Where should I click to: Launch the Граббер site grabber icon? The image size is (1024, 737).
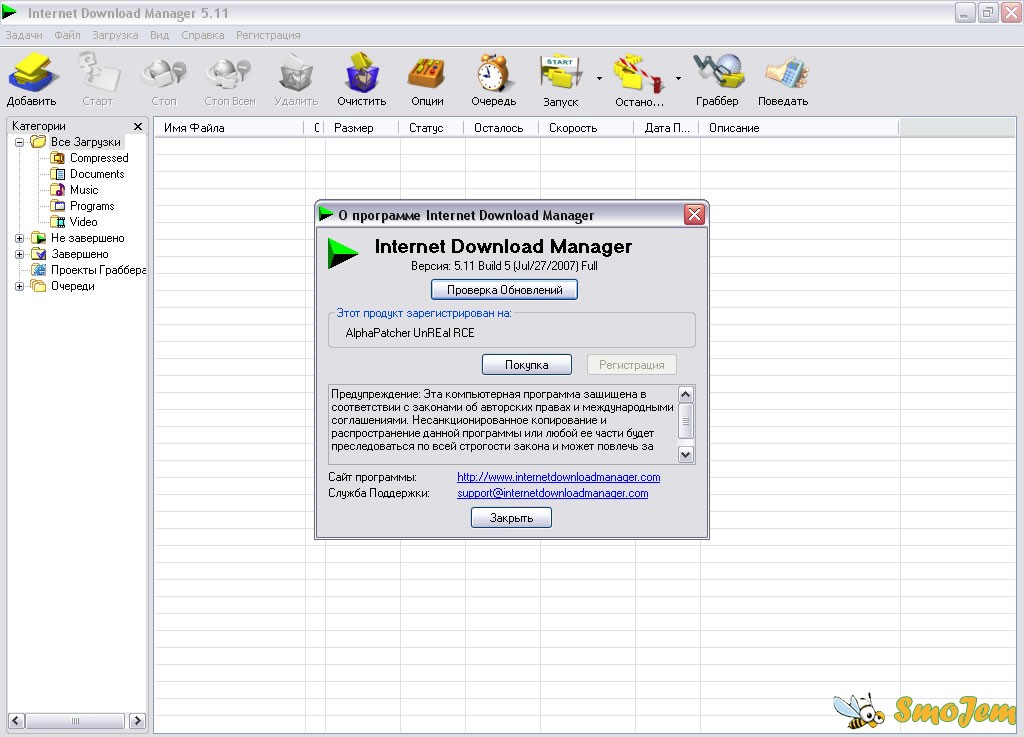tap(718, 72)
